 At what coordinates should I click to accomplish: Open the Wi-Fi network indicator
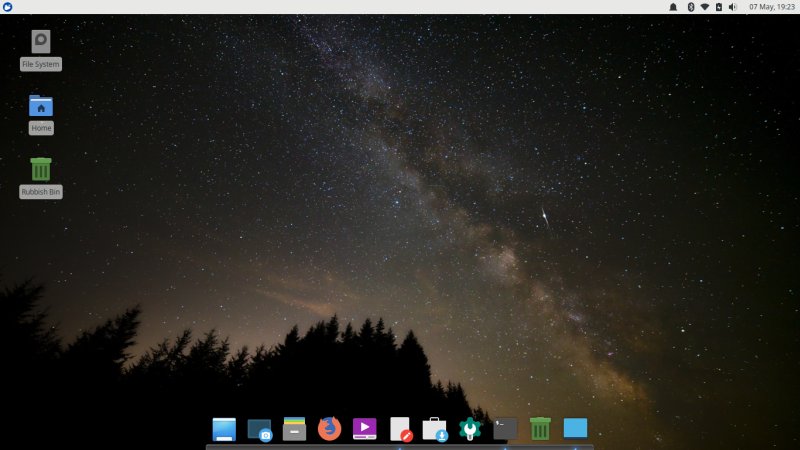pyautogui.click(x=705, y=7)
